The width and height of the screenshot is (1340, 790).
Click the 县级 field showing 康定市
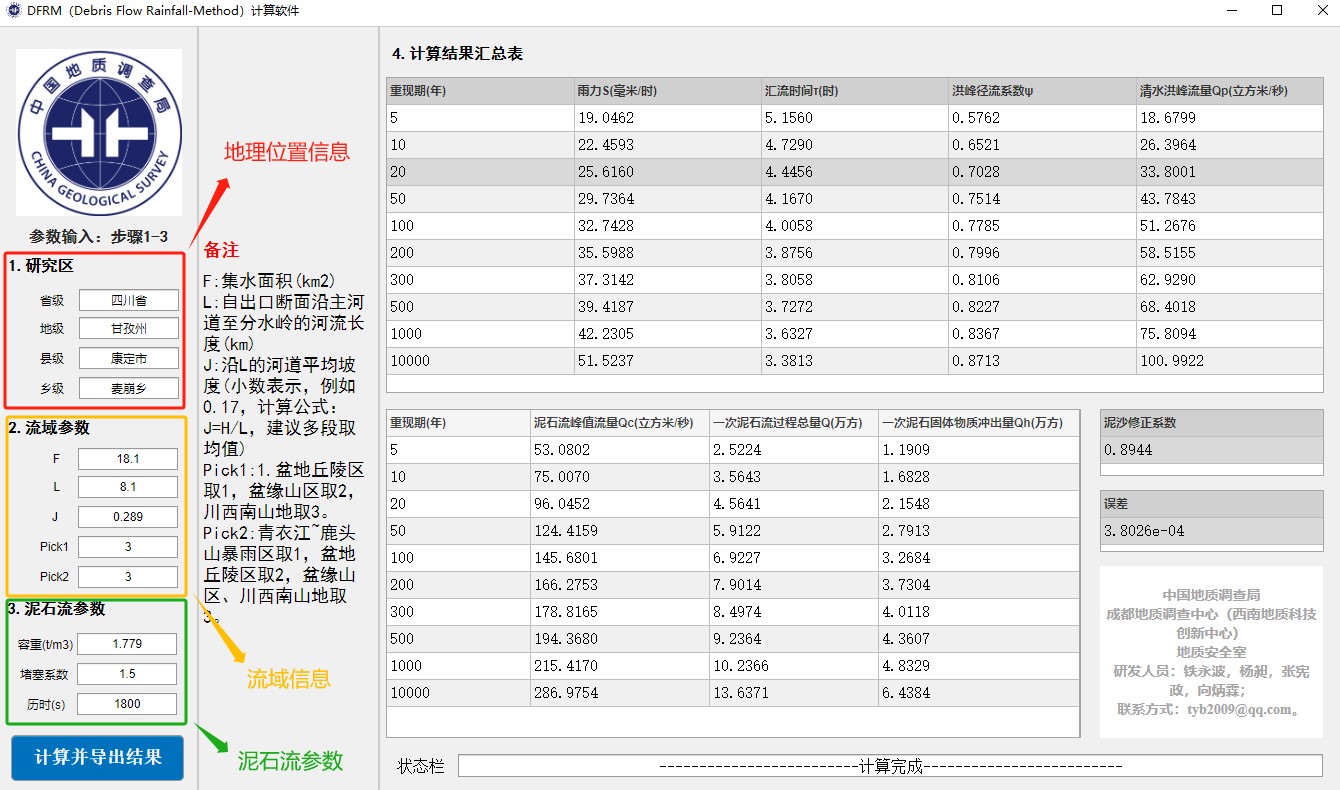coord(129,358)
